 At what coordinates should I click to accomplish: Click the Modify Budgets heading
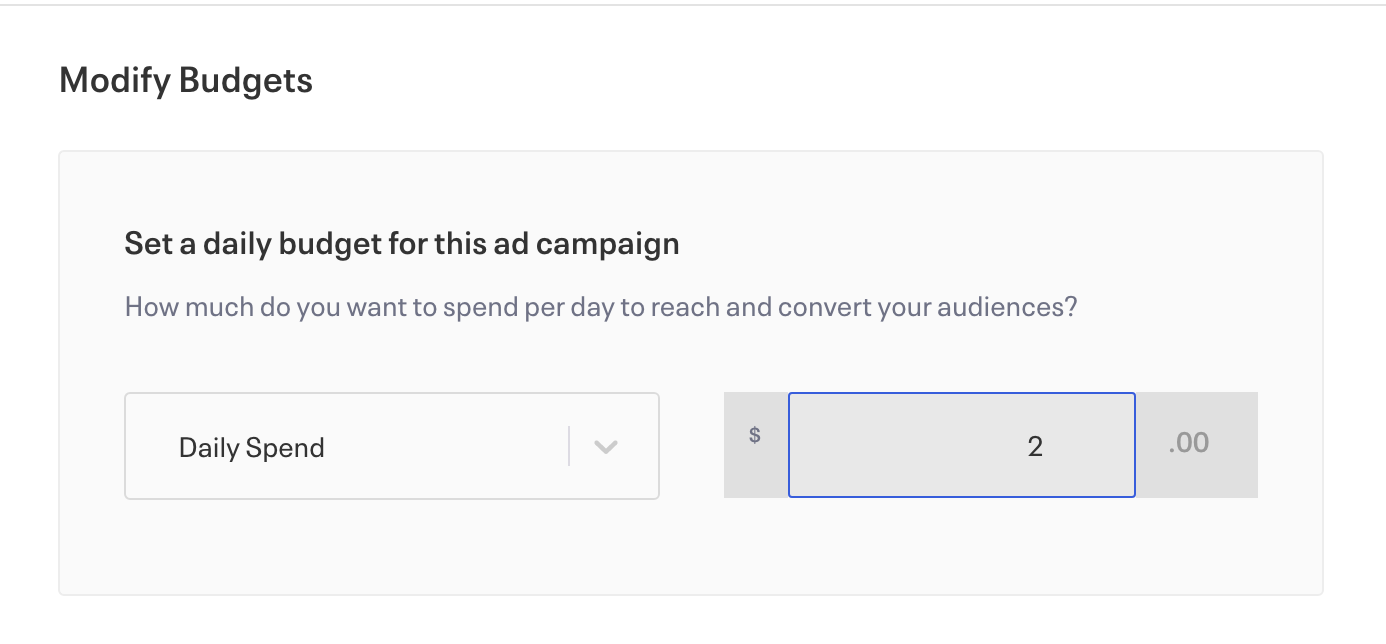point(186,80)
